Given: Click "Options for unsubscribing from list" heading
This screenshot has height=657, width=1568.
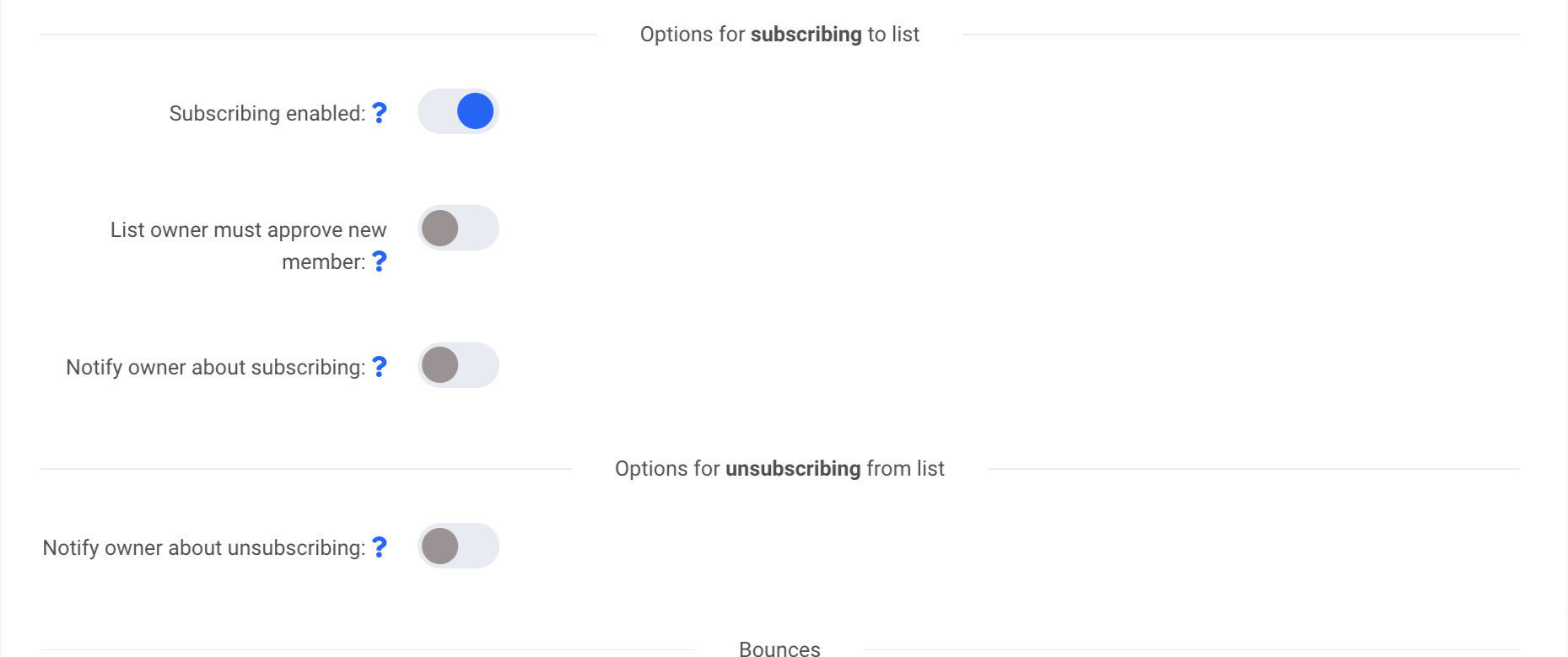Looking at the screenshot, I should (x=779, y=469).
